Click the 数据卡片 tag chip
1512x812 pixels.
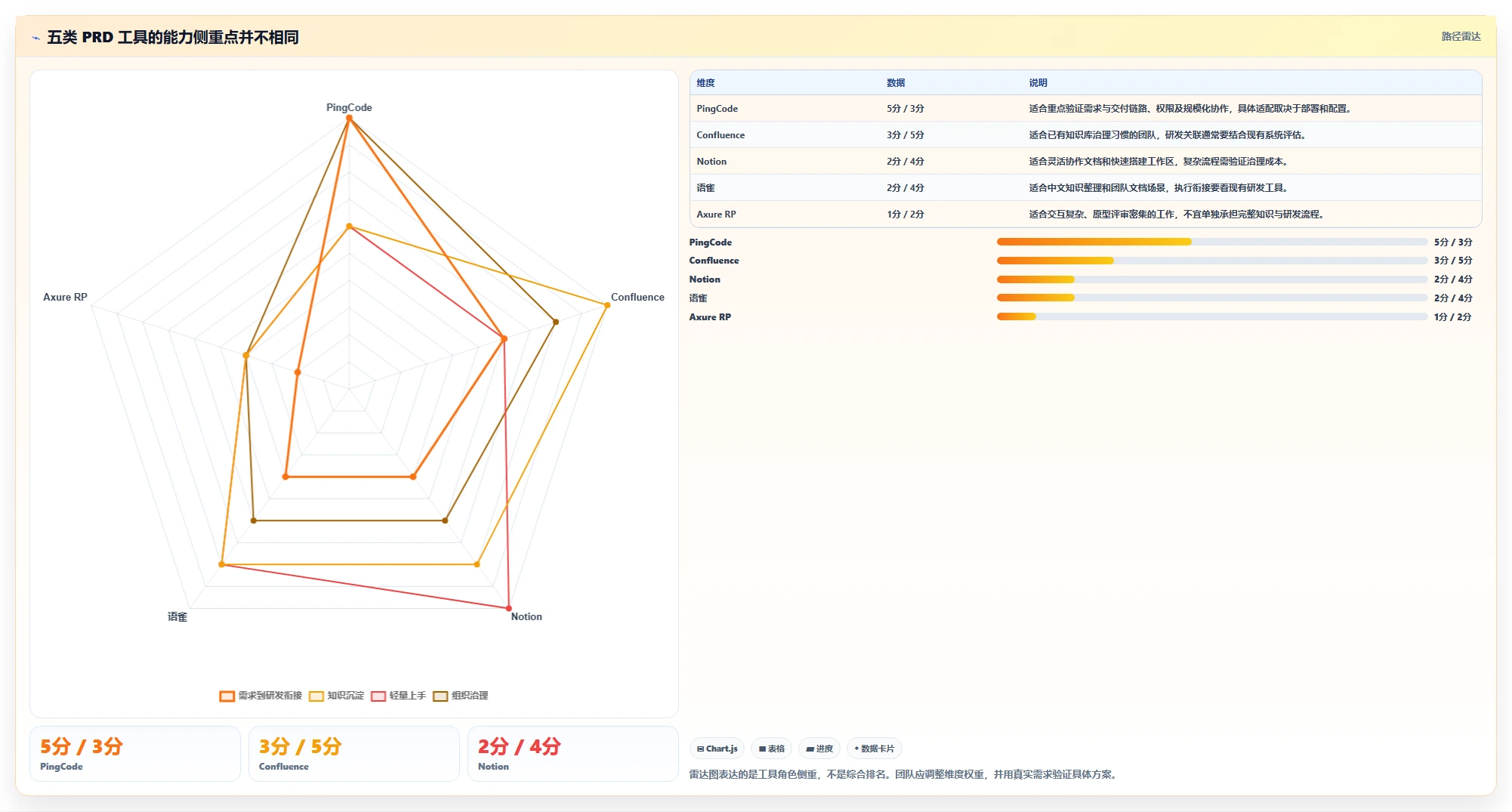875,749
